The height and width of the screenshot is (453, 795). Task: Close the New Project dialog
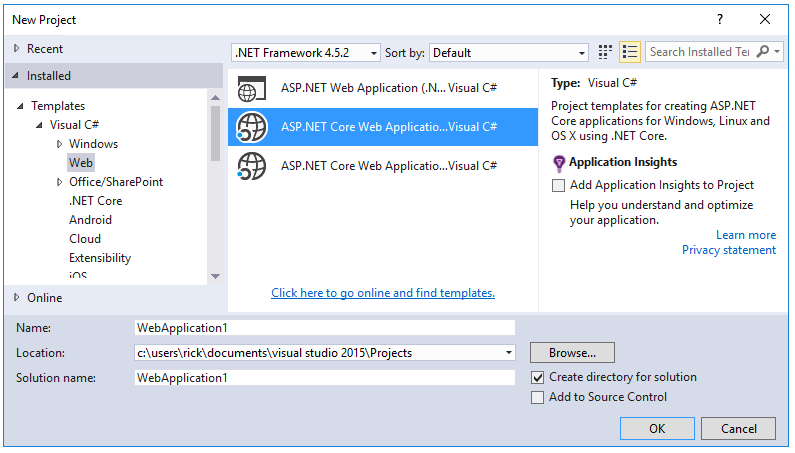[x=765, y=19]
